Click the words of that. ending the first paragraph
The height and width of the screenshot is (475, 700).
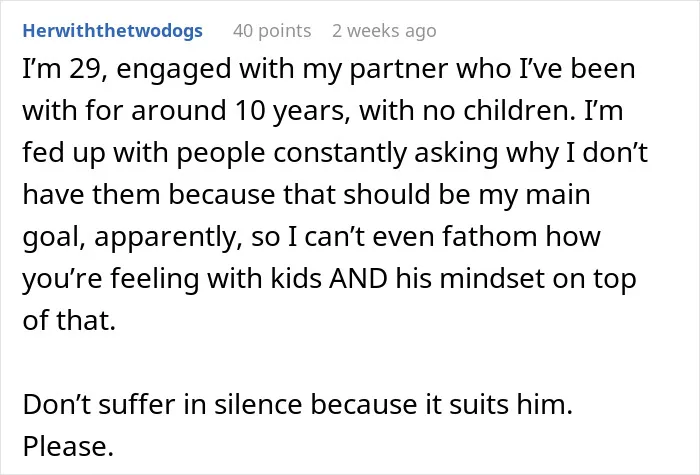pyautogui.click(x=69, y=320)
